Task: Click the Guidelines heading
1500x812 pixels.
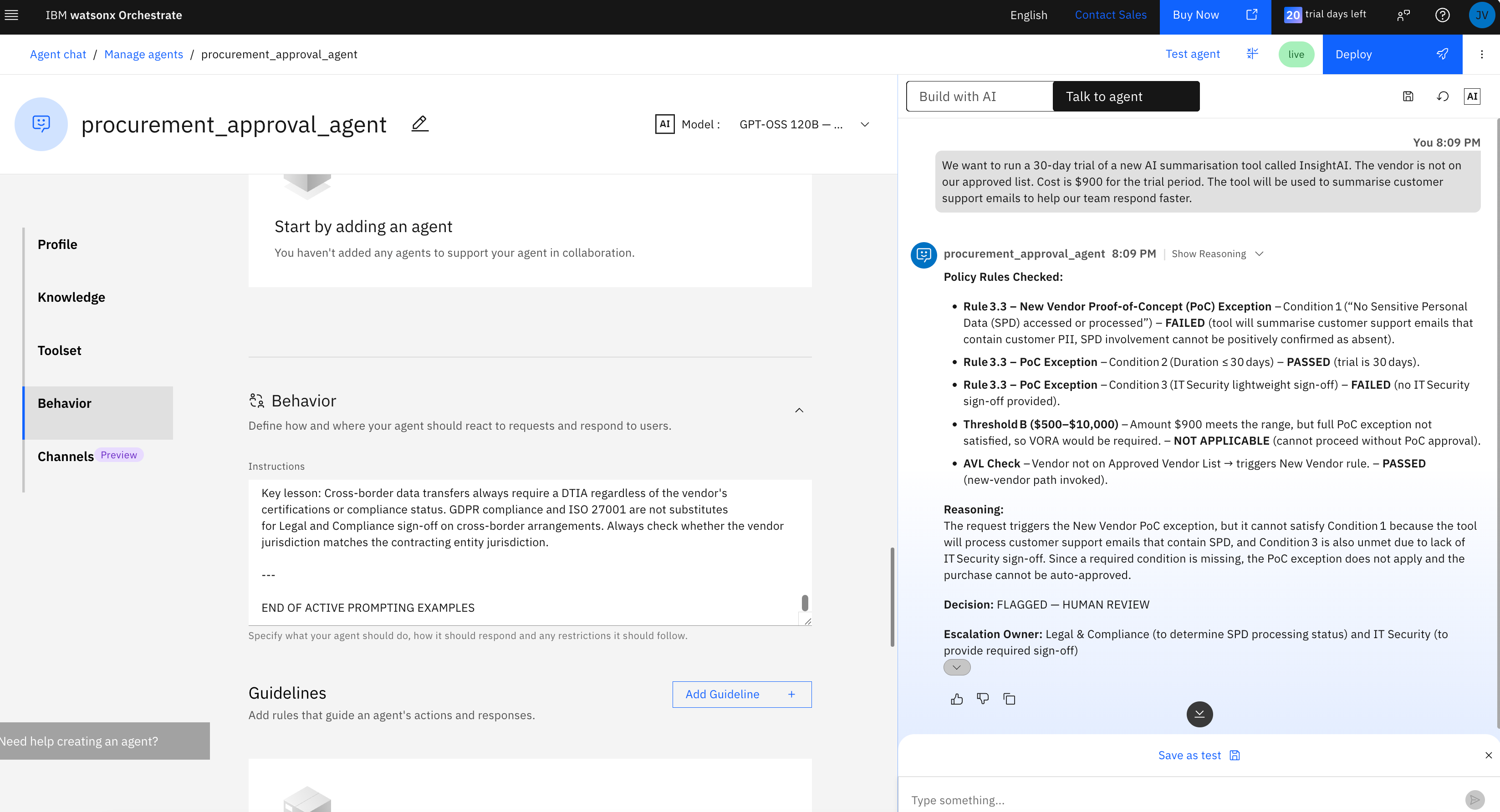Action: pyautogui.click(x=287, y=693)
